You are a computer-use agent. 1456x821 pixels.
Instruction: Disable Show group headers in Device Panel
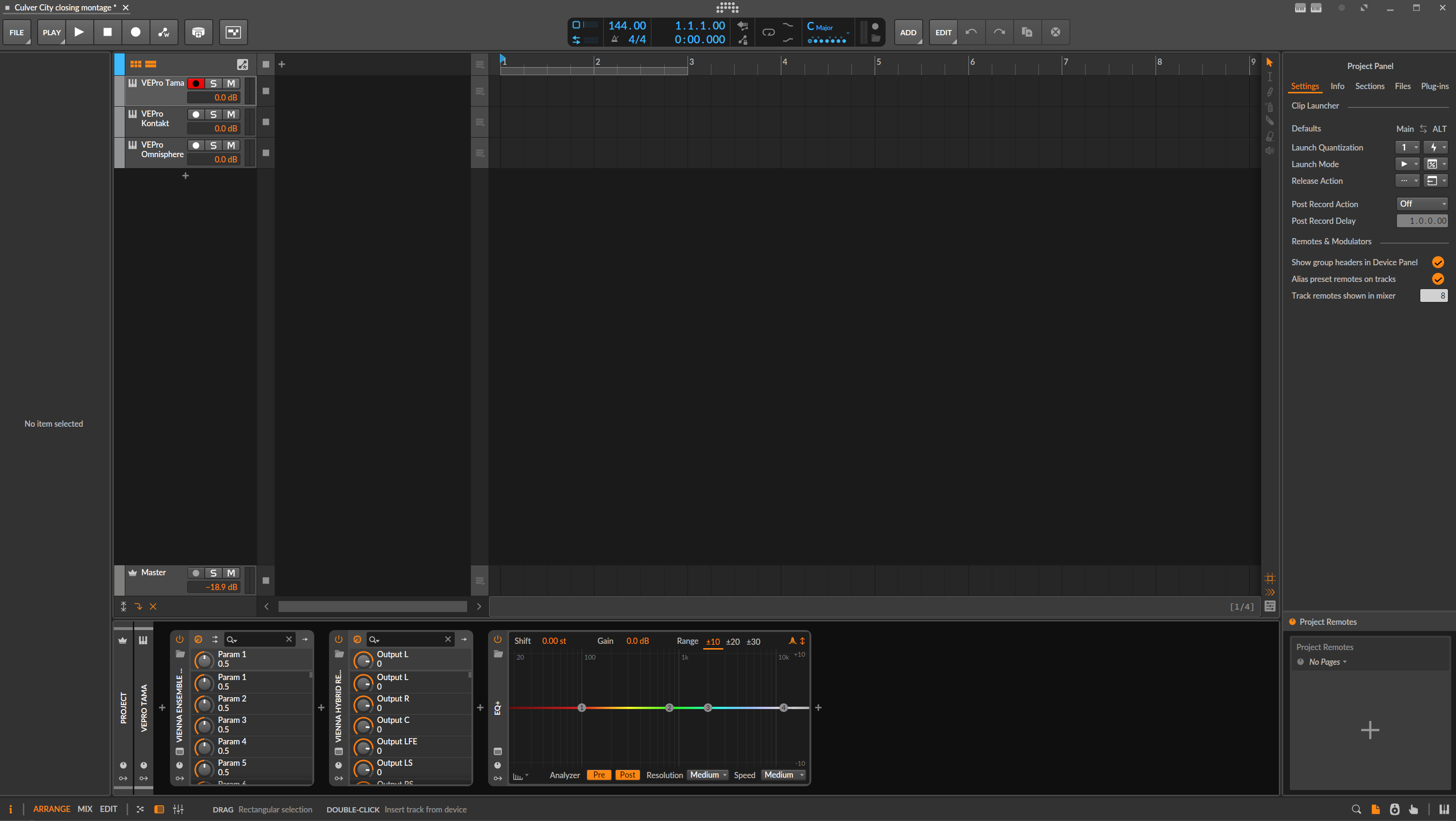click(1438, 262)
